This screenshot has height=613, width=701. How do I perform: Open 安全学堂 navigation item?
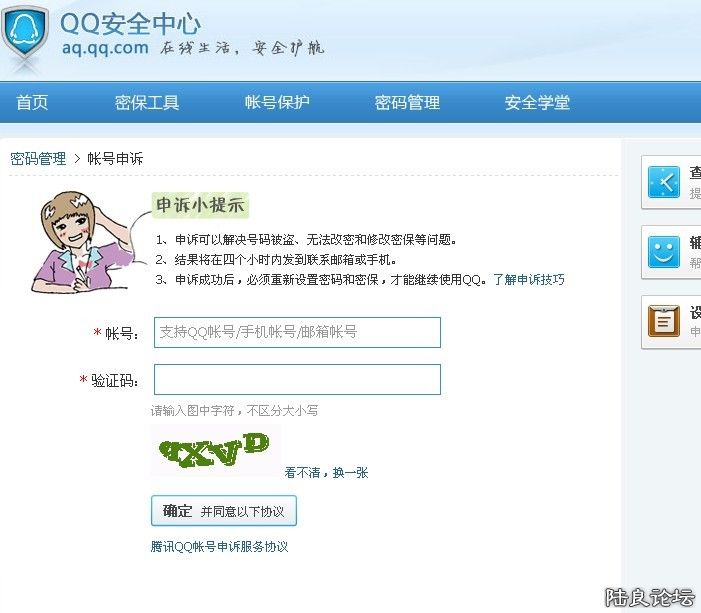(x=537, y=102)
